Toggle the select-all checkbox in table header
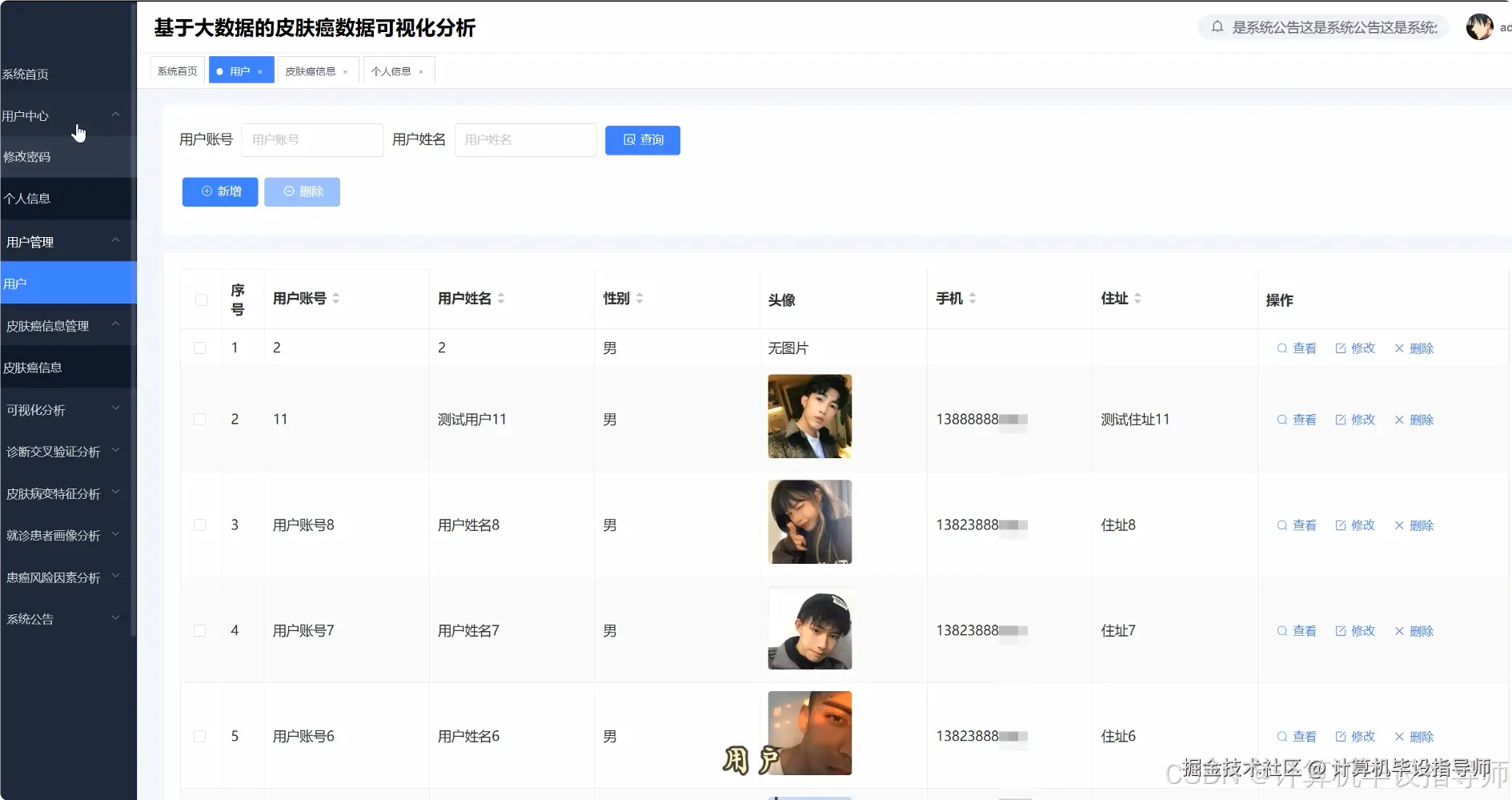The image size is (1512, 800). (x=200, y=299)
